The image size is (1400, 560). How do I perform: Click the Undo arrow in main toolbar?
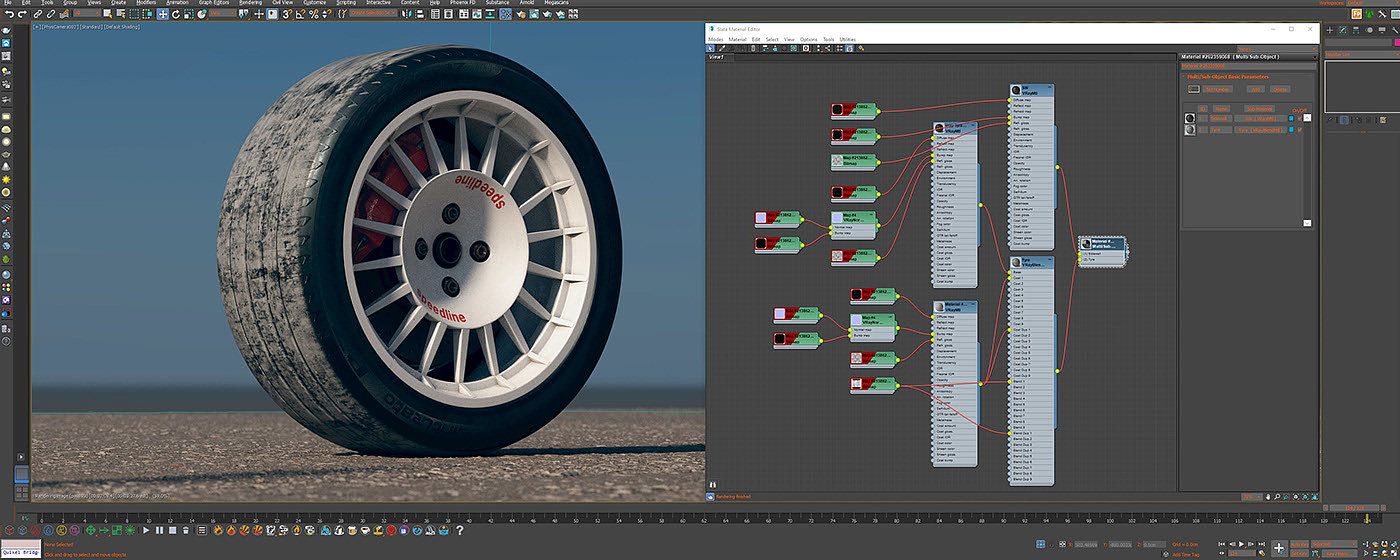(9, 14)
